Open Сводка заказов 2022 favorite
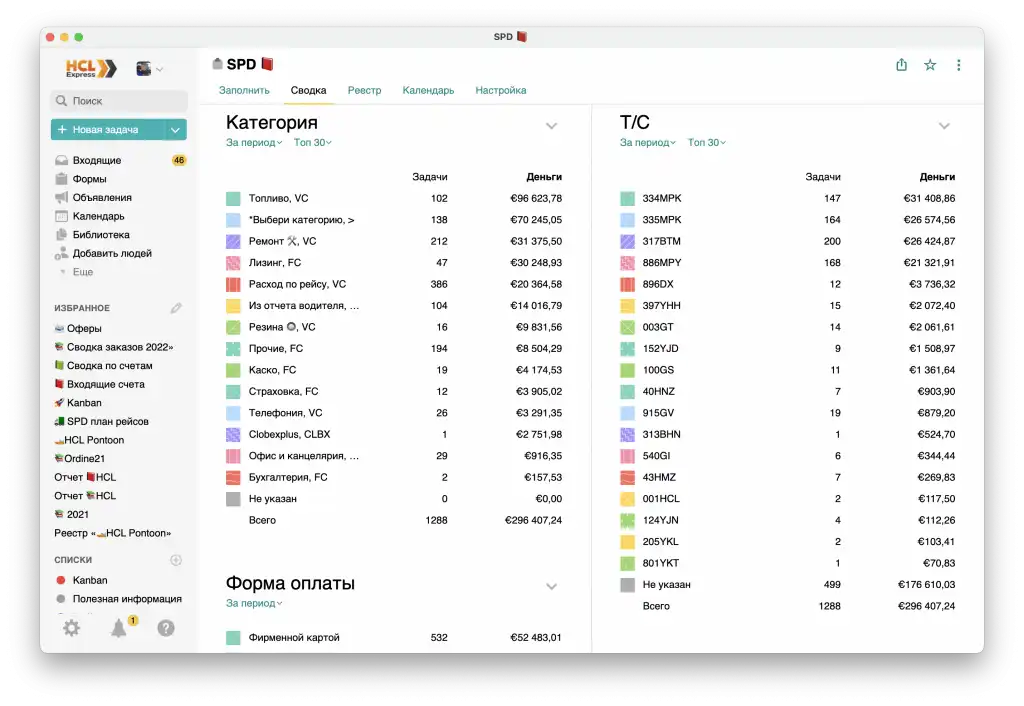Screen dimensions: 1024x706 [114, 347]
